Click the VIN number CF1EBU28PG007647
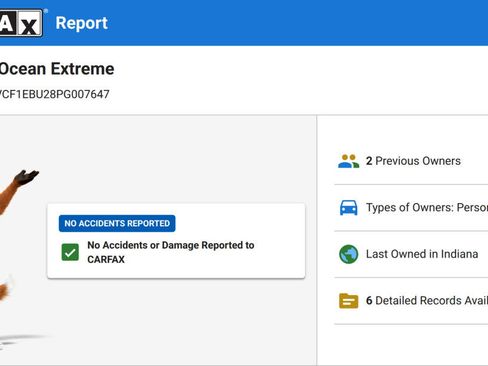The image size is (488, 366). (x=55, y=94)
